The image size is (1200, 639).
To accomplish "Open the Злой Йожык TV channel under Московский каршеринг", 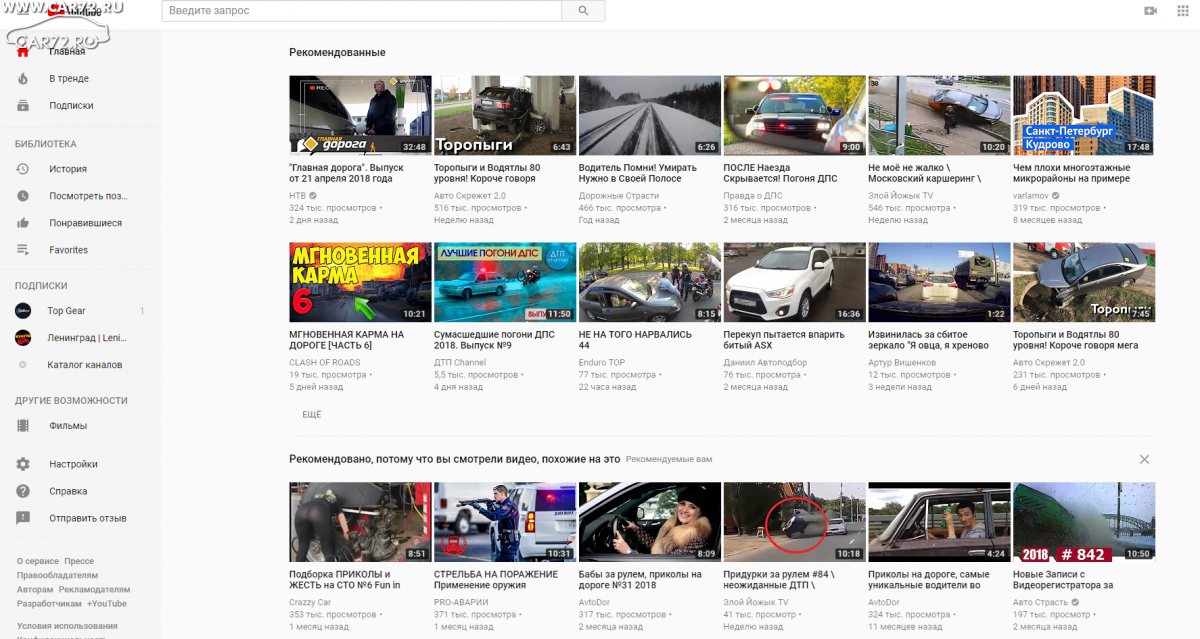I will (x=900, y=195).
